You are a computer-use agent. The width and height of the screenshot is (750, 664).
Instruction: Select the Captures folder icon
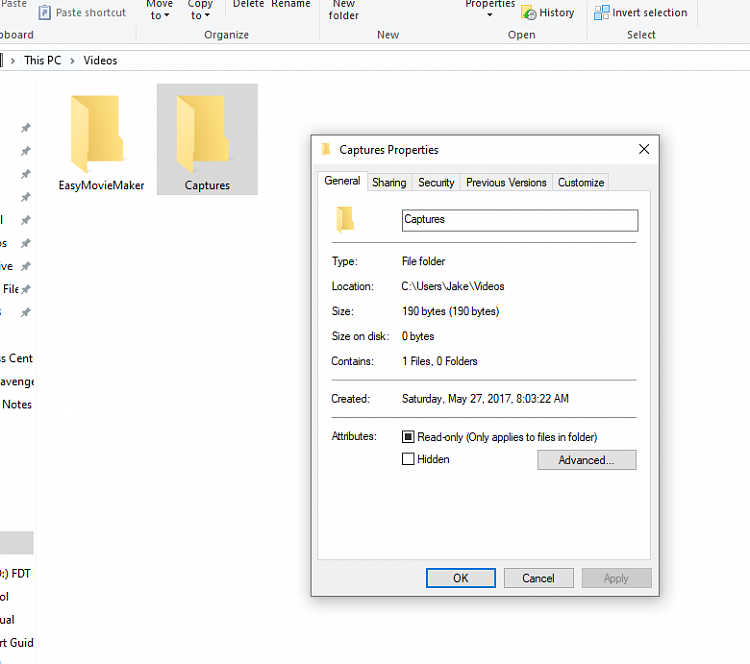click(x=203, y=133)
